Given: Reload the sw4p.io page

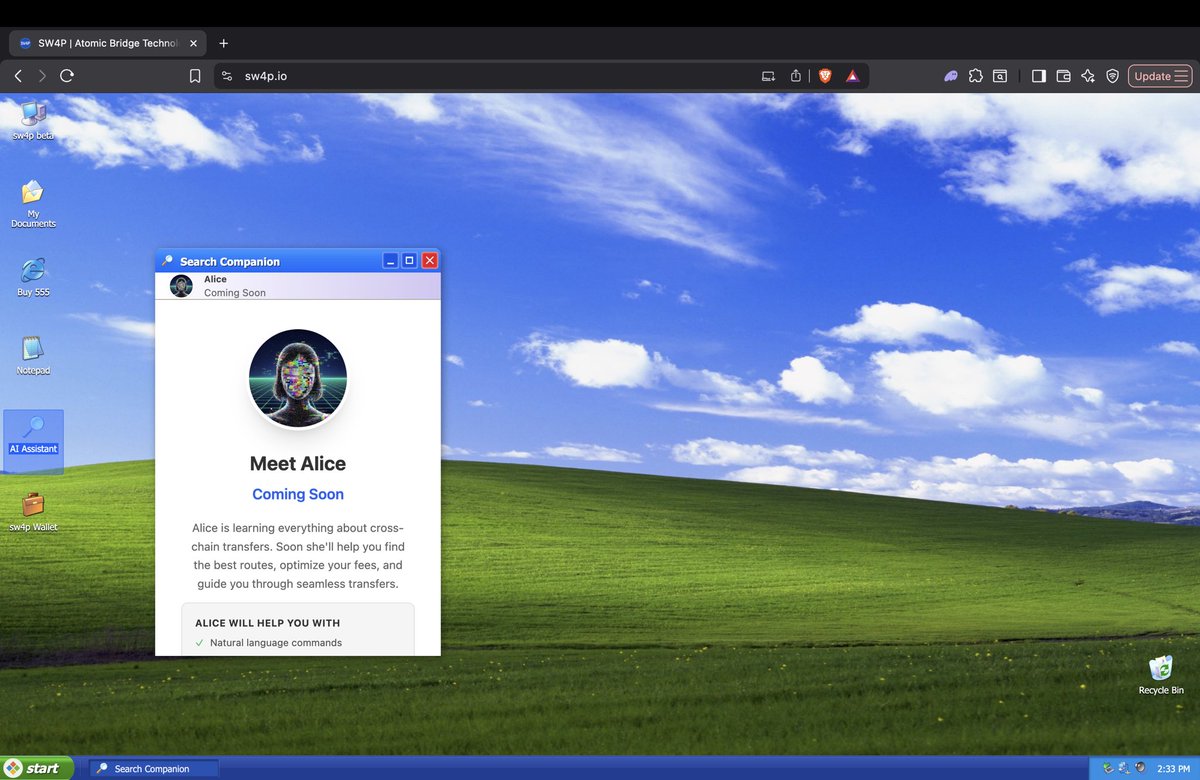Looking at the screenshot, I should pyautogui.click(x=67, y=76).
